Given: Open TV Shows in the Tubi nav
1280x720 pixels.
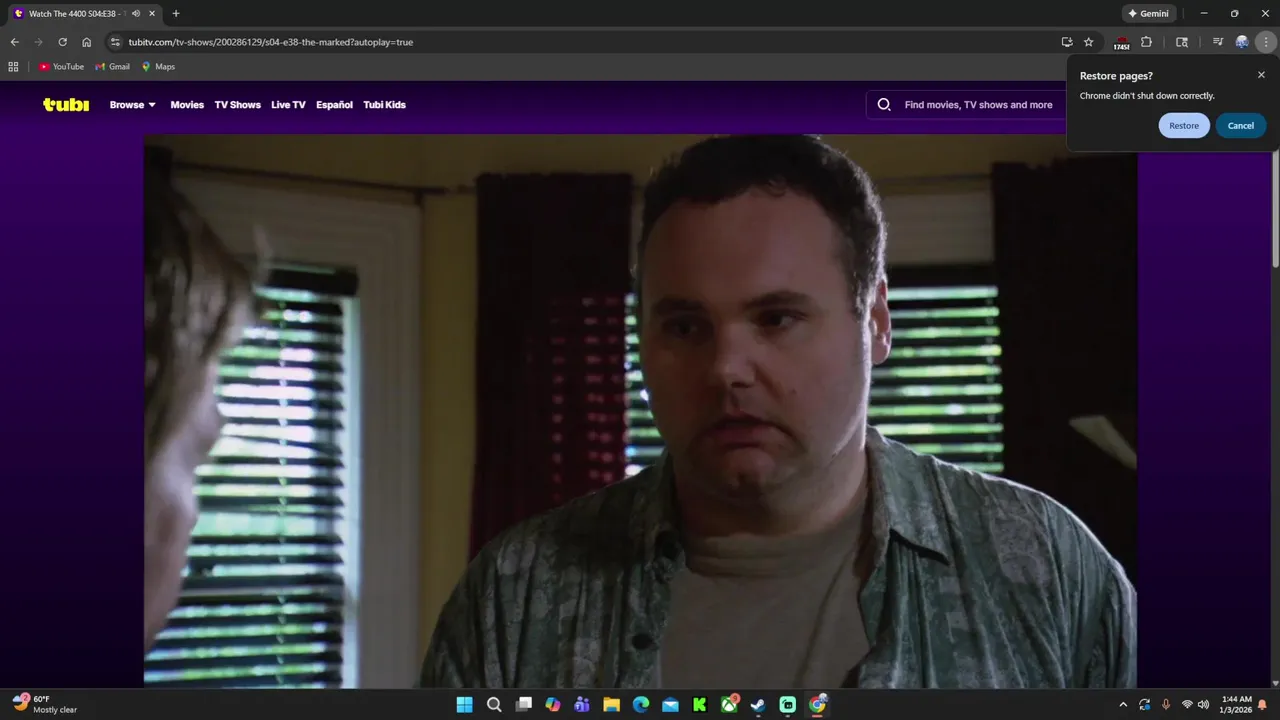Looking at the screenshot, I should click(237, 105).
